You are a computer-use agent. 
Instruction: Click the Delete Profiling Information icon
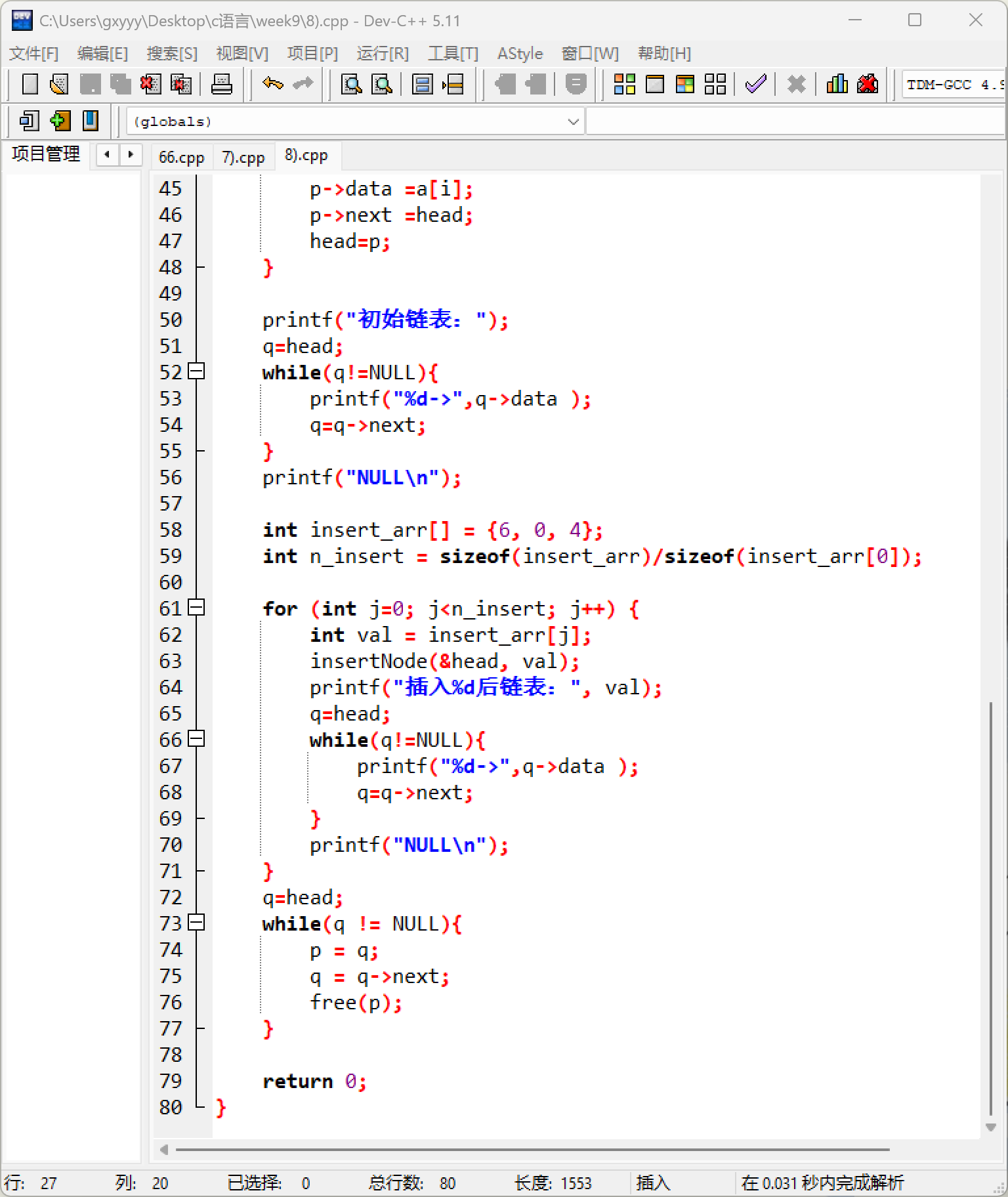click(868, 84)
